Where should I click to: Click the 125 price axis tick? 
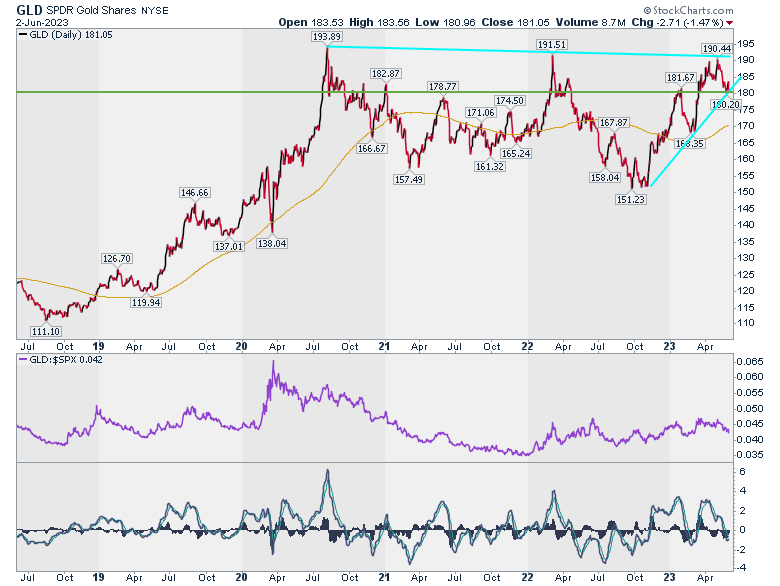746,275
